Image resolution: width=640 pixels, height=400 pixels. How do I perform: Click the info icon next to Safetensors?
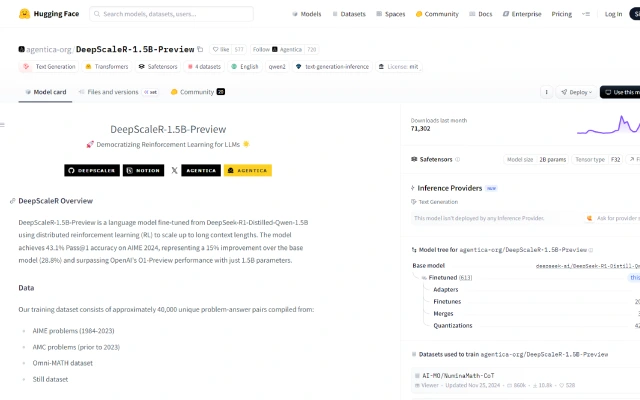pos(458,160)
